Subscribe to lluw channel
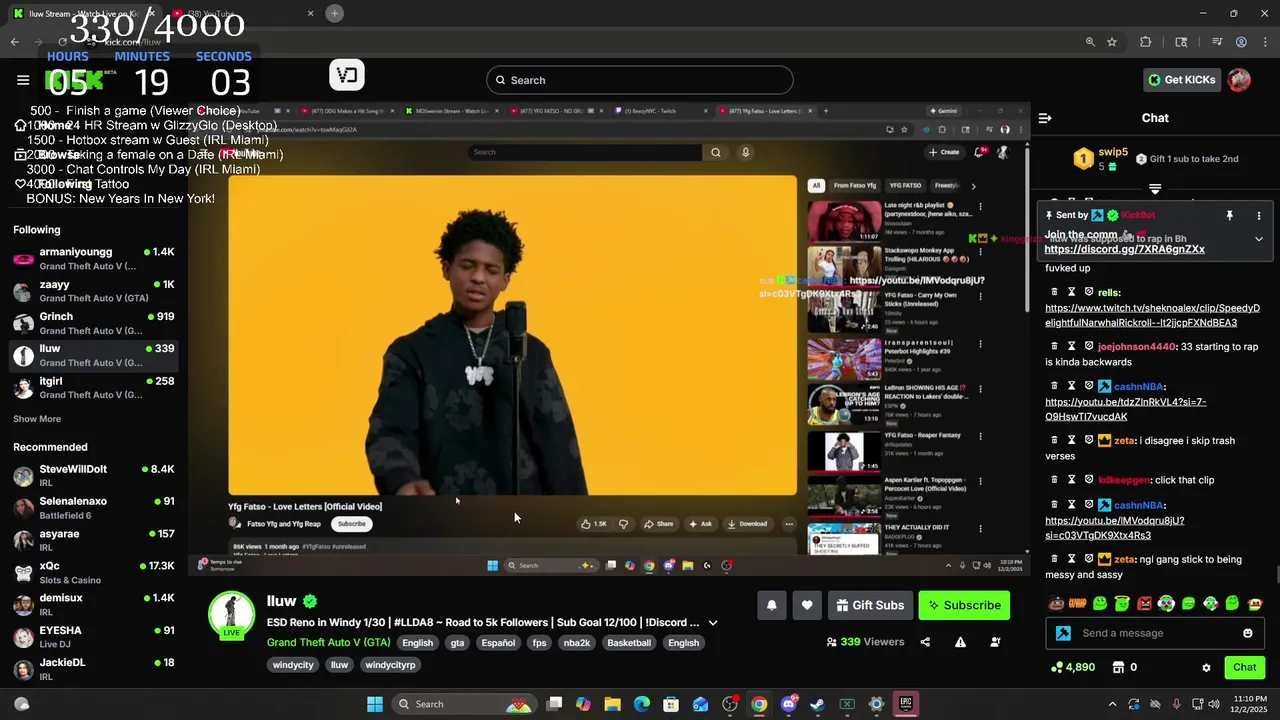This screenshot has width=1280, height=720. (x=964, y=605)
